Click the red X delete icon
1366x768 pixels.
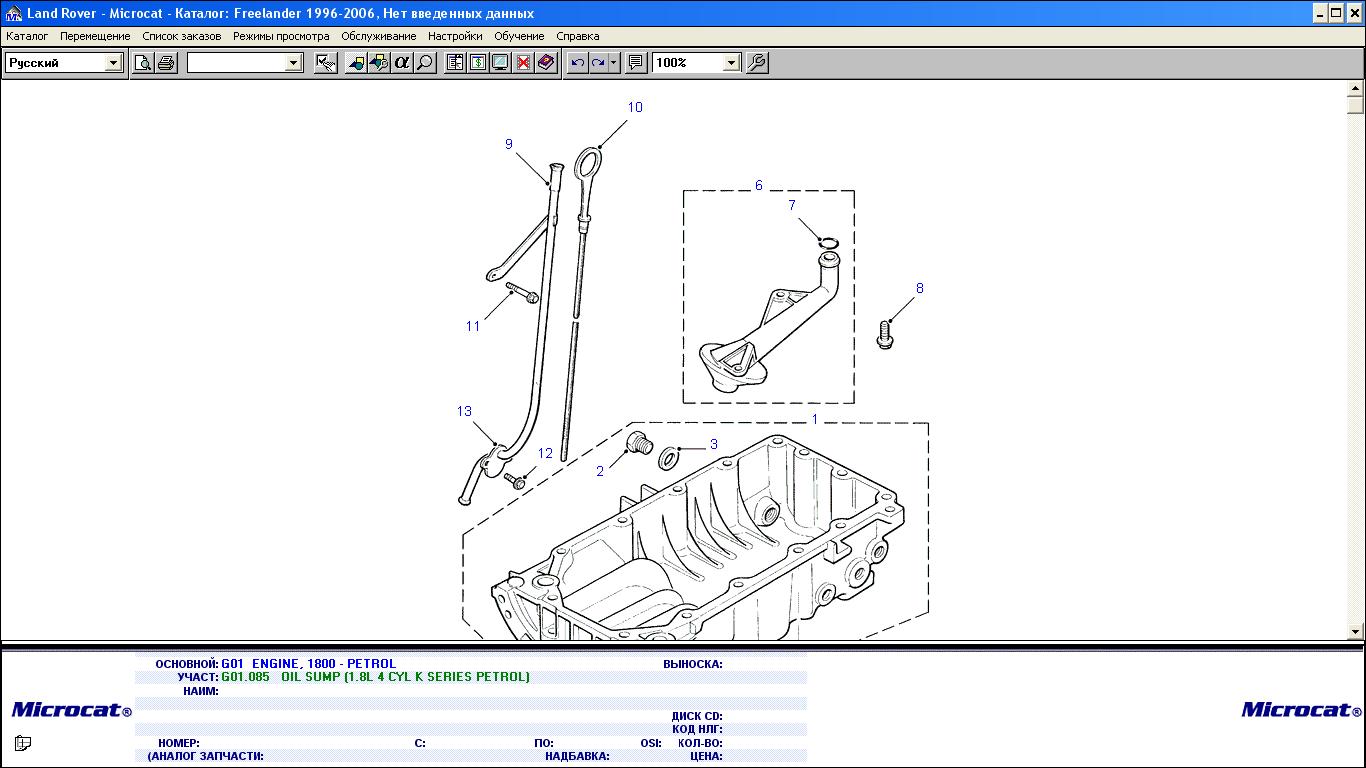(x=523, y=62)
